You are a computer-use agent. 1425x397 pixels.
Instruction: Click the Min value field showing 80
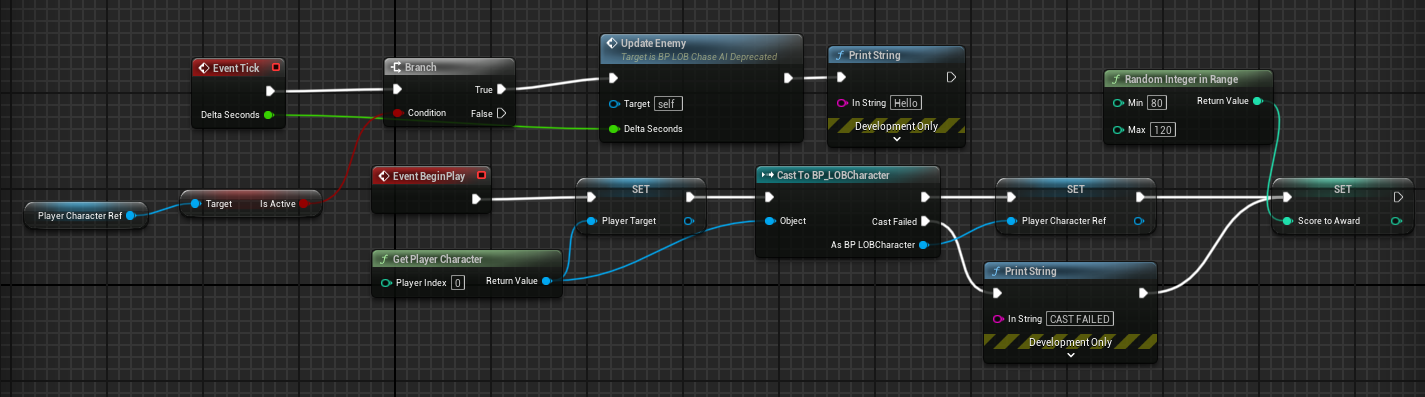click(1159, 102)
